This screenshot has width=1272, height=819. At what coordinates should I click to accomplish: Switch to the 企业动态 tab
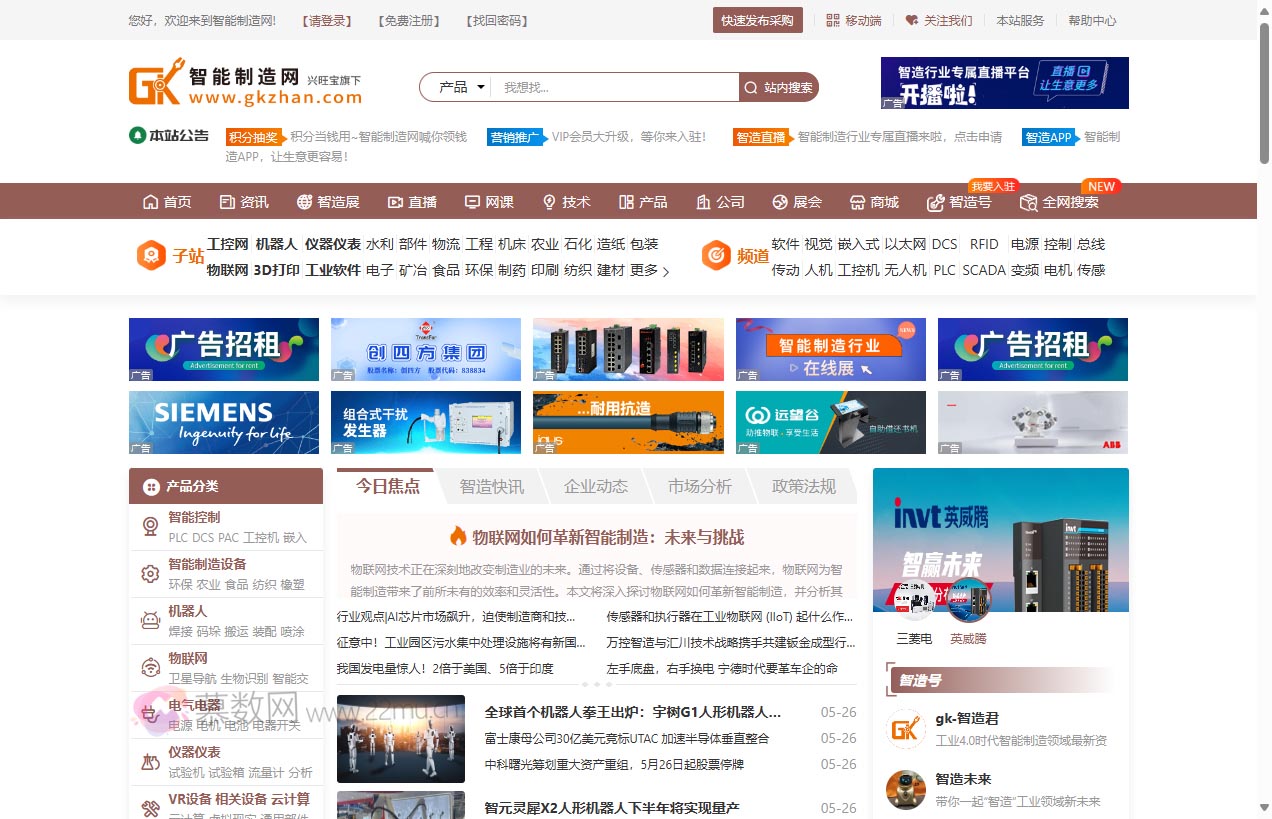click(x=597, y=487)
